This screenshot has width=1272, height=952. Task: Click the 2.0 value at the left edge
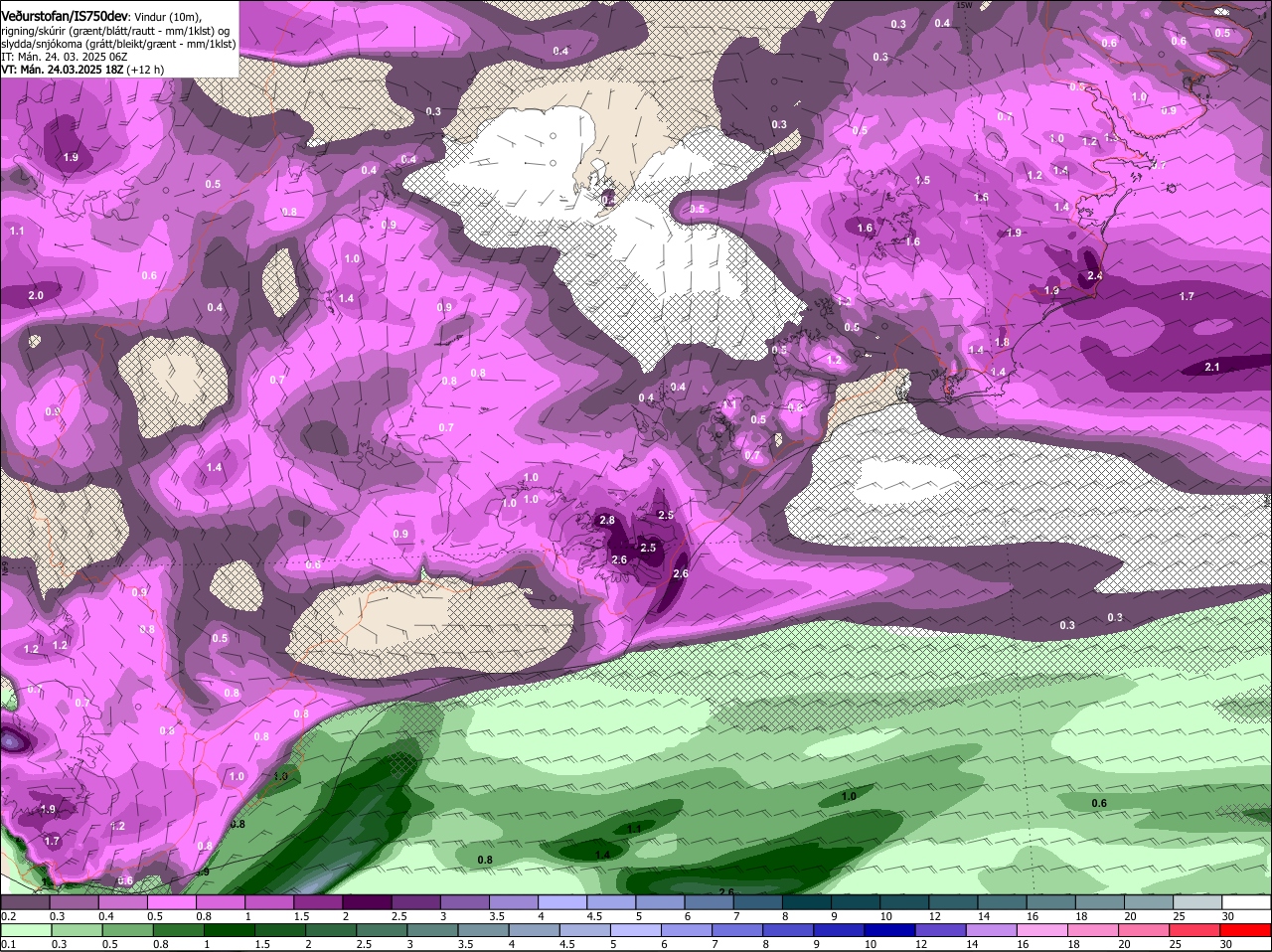[x=36, y=295]
